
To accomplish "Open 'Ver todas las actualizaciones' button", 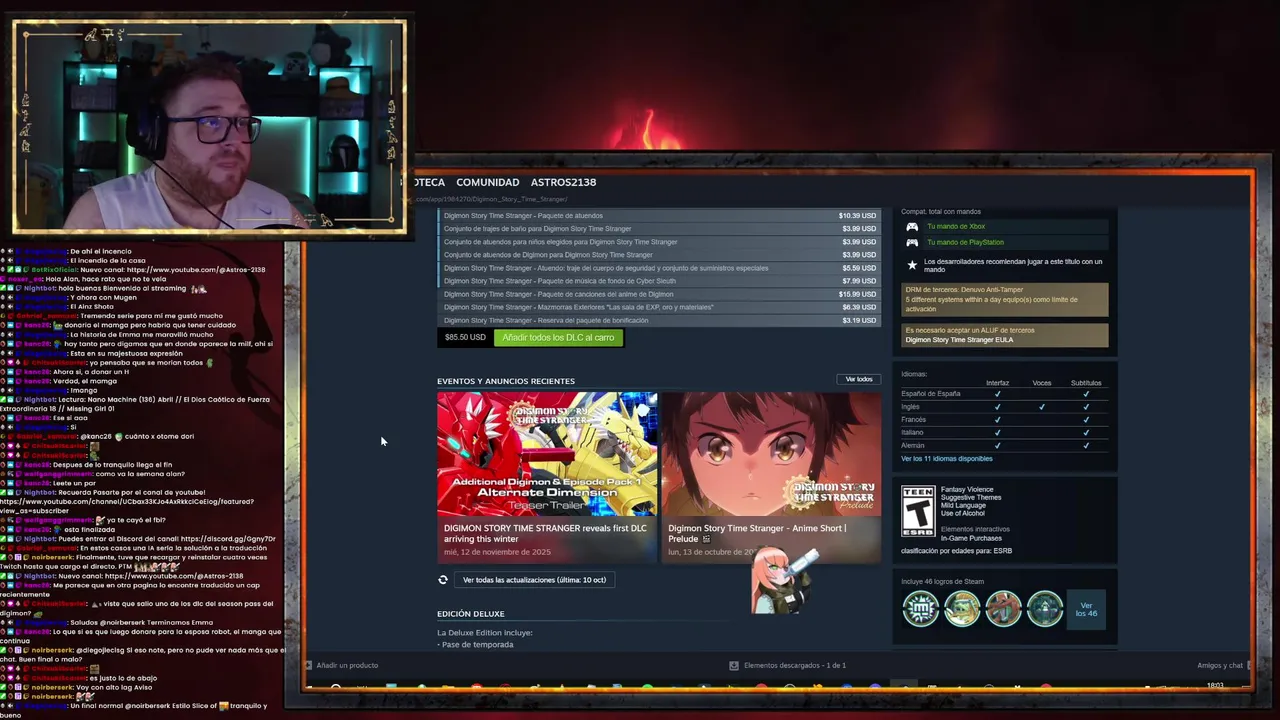I will 534,580.
